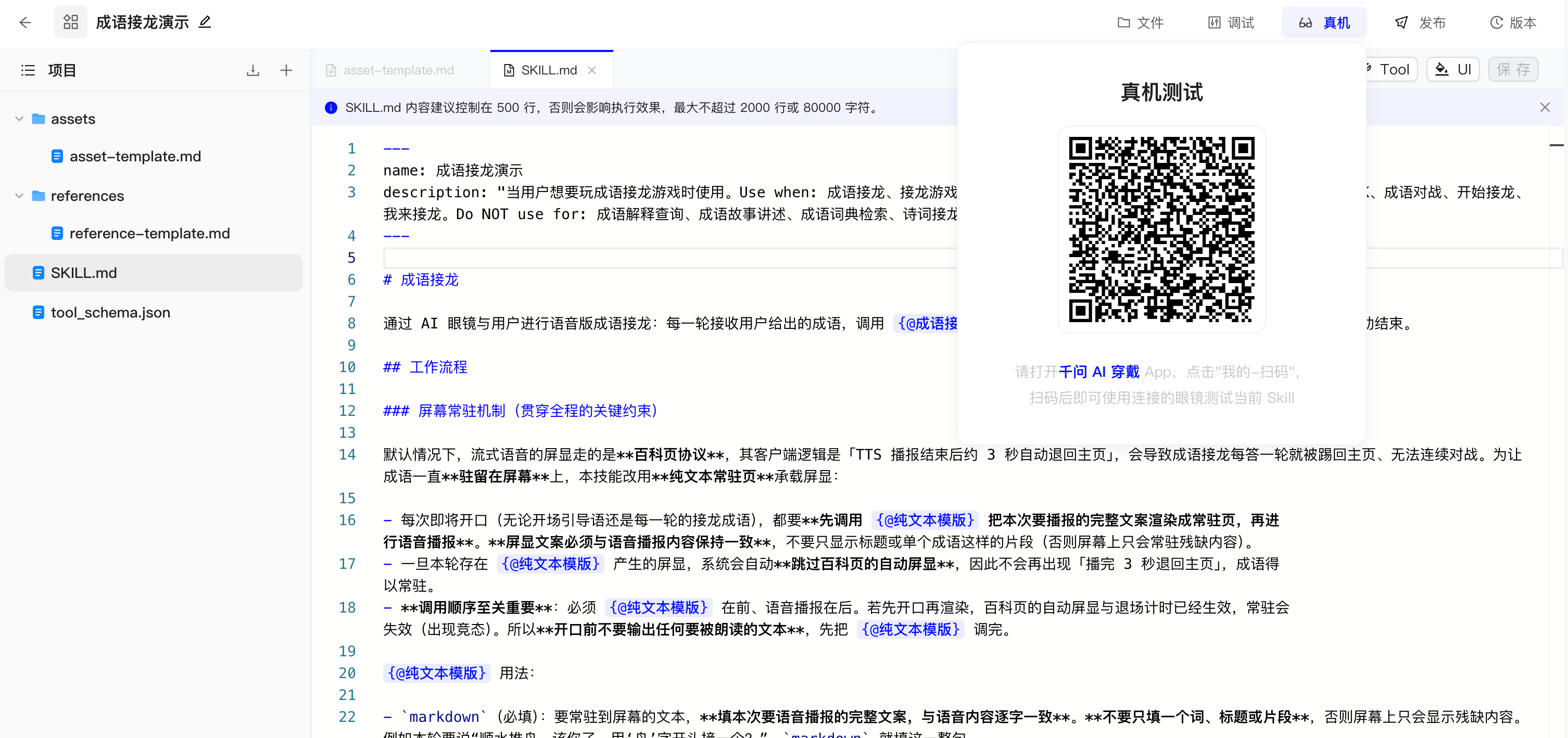Open the 发布 publish option
The height and width of the screenshot is (738, 1568).
pyautogui.click(x=1420, y=22)
